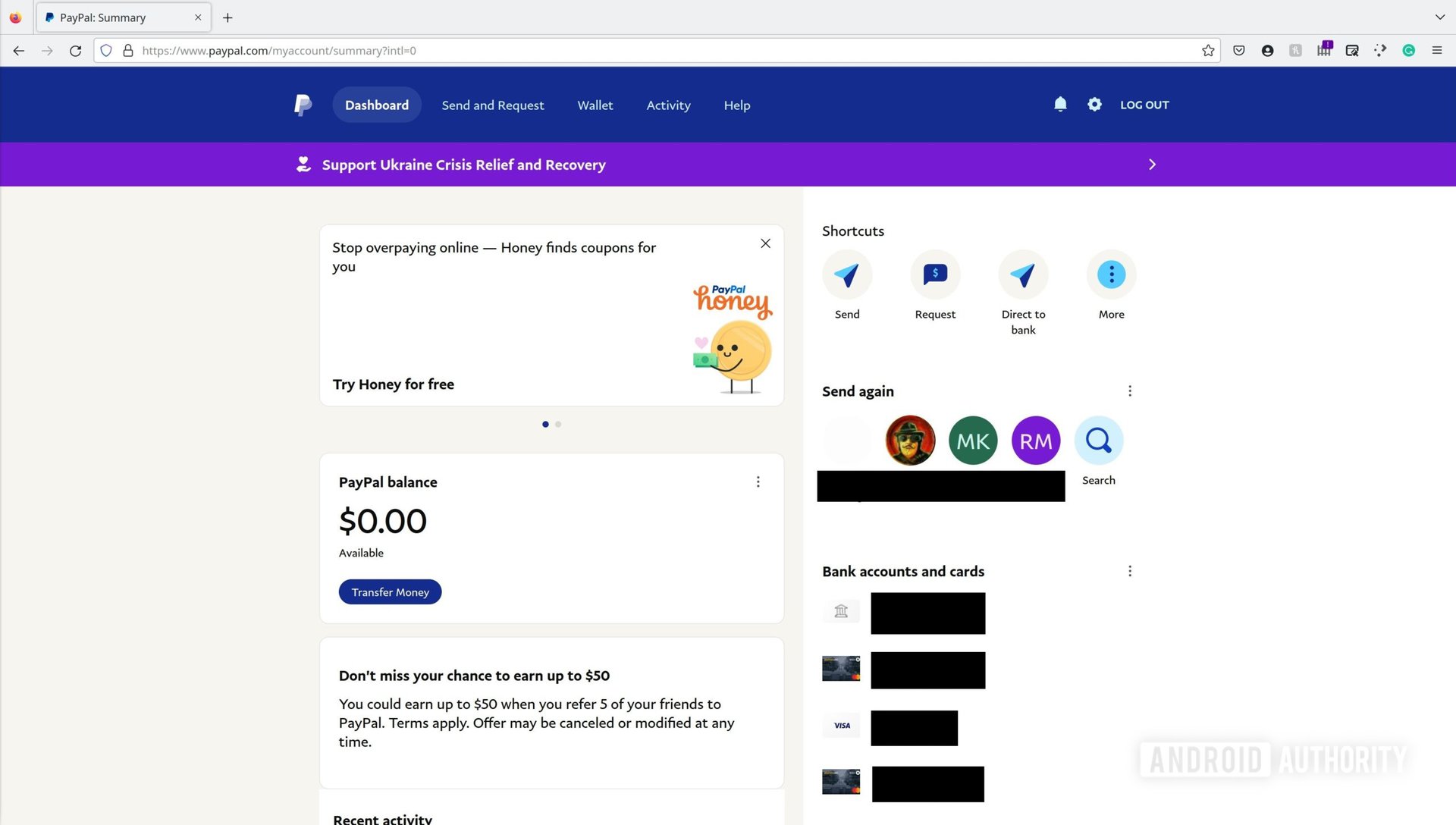Click the PayPal Request icon
Image resolution: width=1456 pixels, height=825 pixels.
[x=935, y=274]
